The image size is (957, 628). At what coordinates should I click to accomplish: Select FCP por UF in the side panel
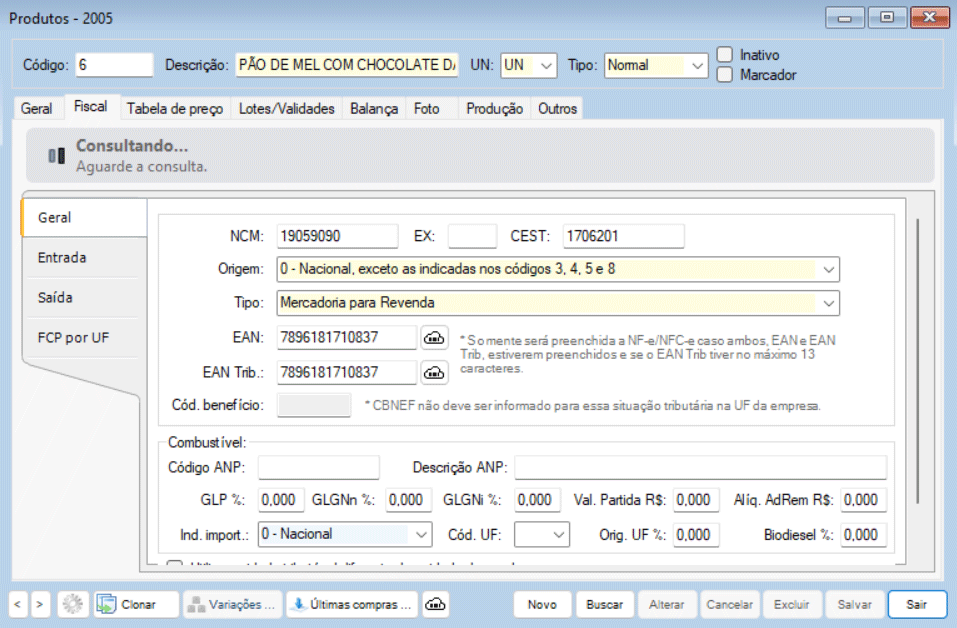pyautogui.click(x=81, y=337)
